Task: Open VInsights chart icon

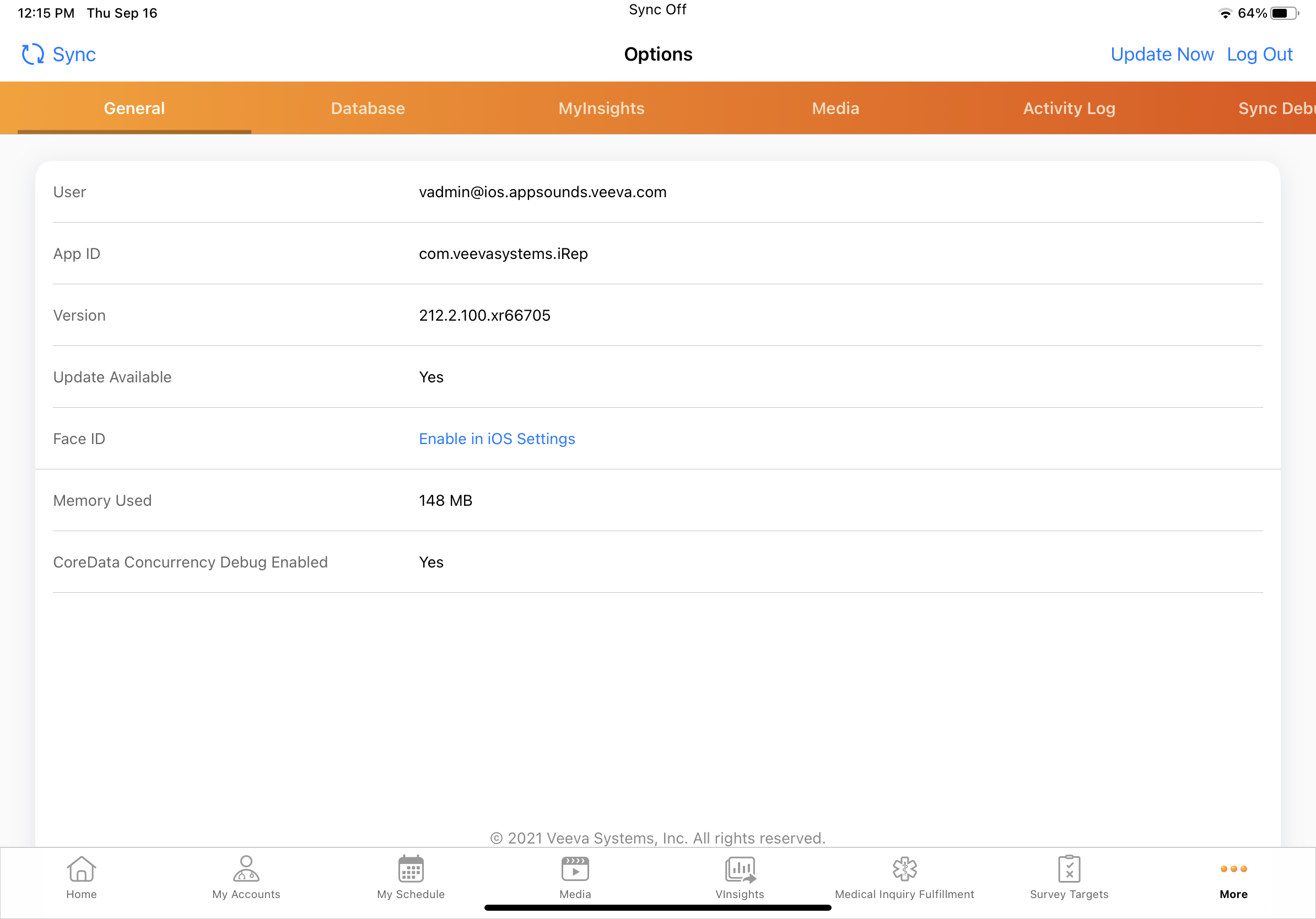Action: (x=740, y=869)
